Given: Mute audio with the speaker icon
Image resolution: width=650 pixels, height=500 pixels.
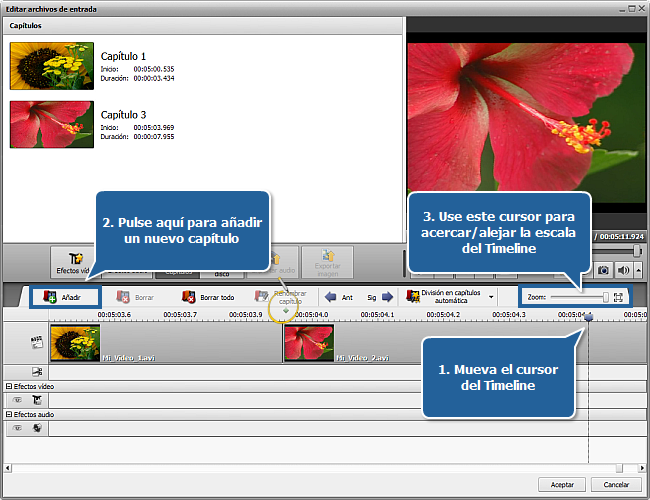Looking at the screenshot, I should coord(623,270).
